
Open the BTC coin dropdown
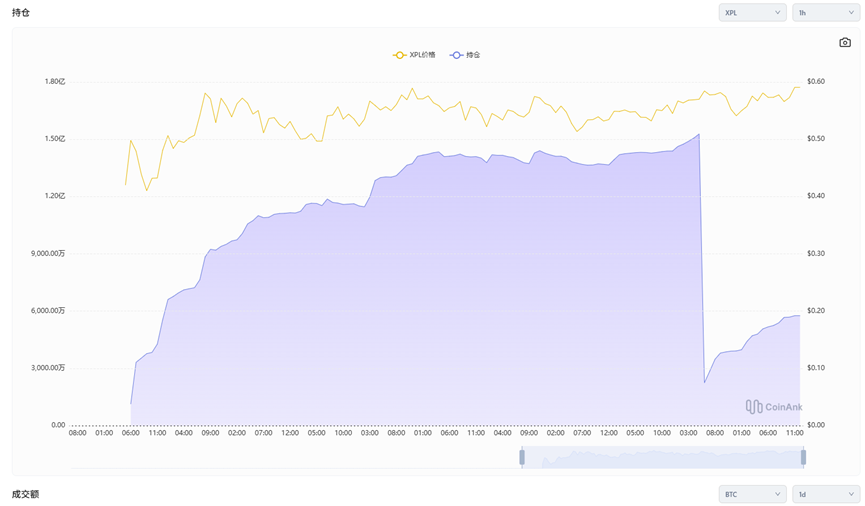click(751, 494)
